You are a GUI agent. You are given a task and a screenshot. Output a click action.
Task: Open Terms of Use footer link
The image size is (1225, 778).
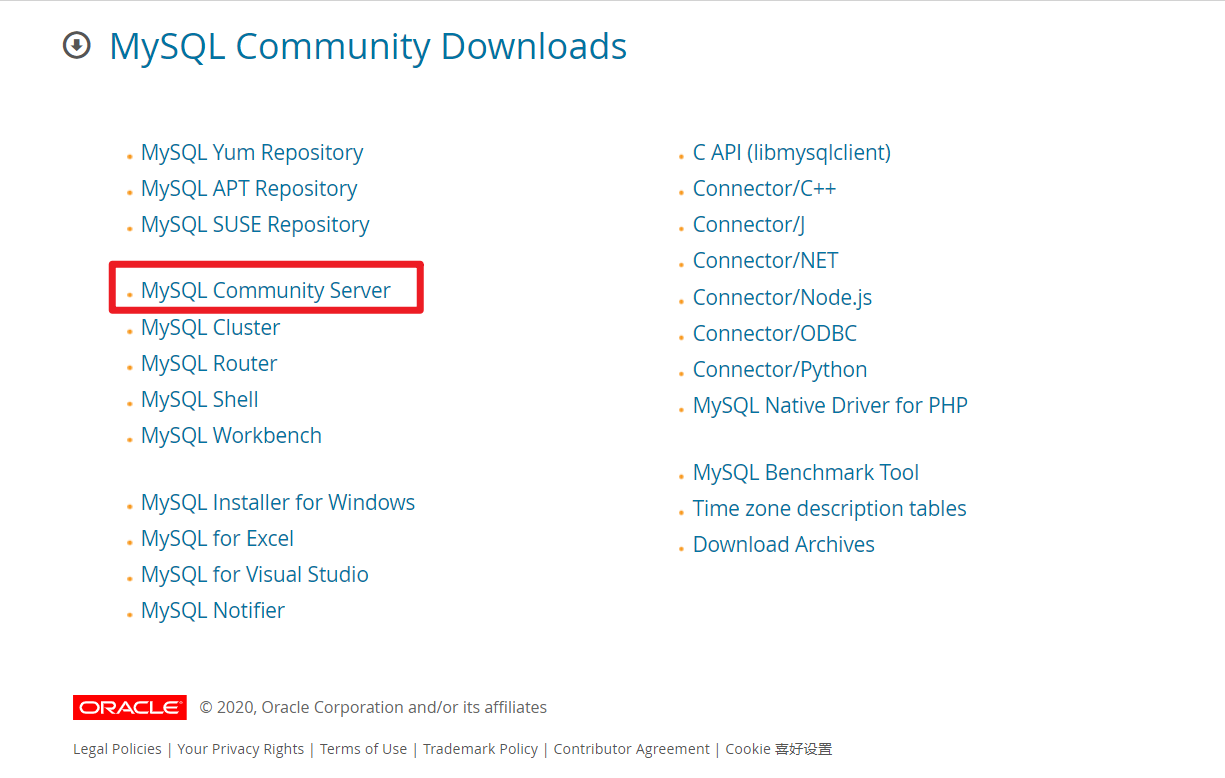[x=364, y=749]
